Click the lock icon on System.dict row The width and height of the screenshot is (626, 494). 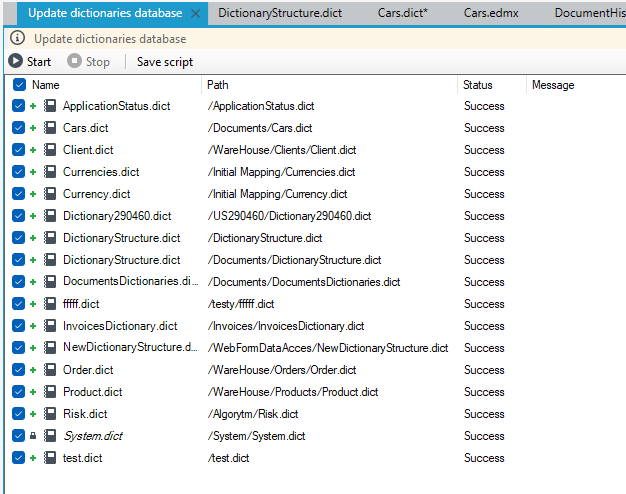click(33, 436)
